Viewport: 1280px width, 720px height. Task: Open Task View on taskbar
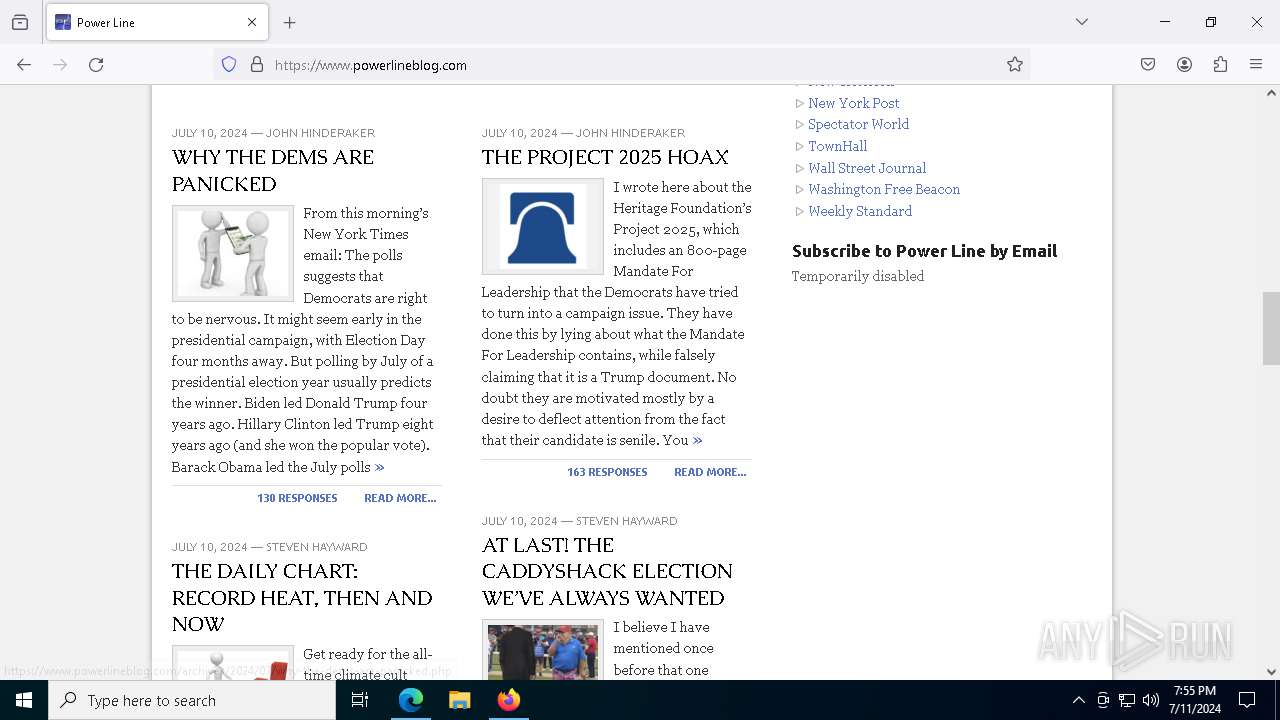(360, 700)
